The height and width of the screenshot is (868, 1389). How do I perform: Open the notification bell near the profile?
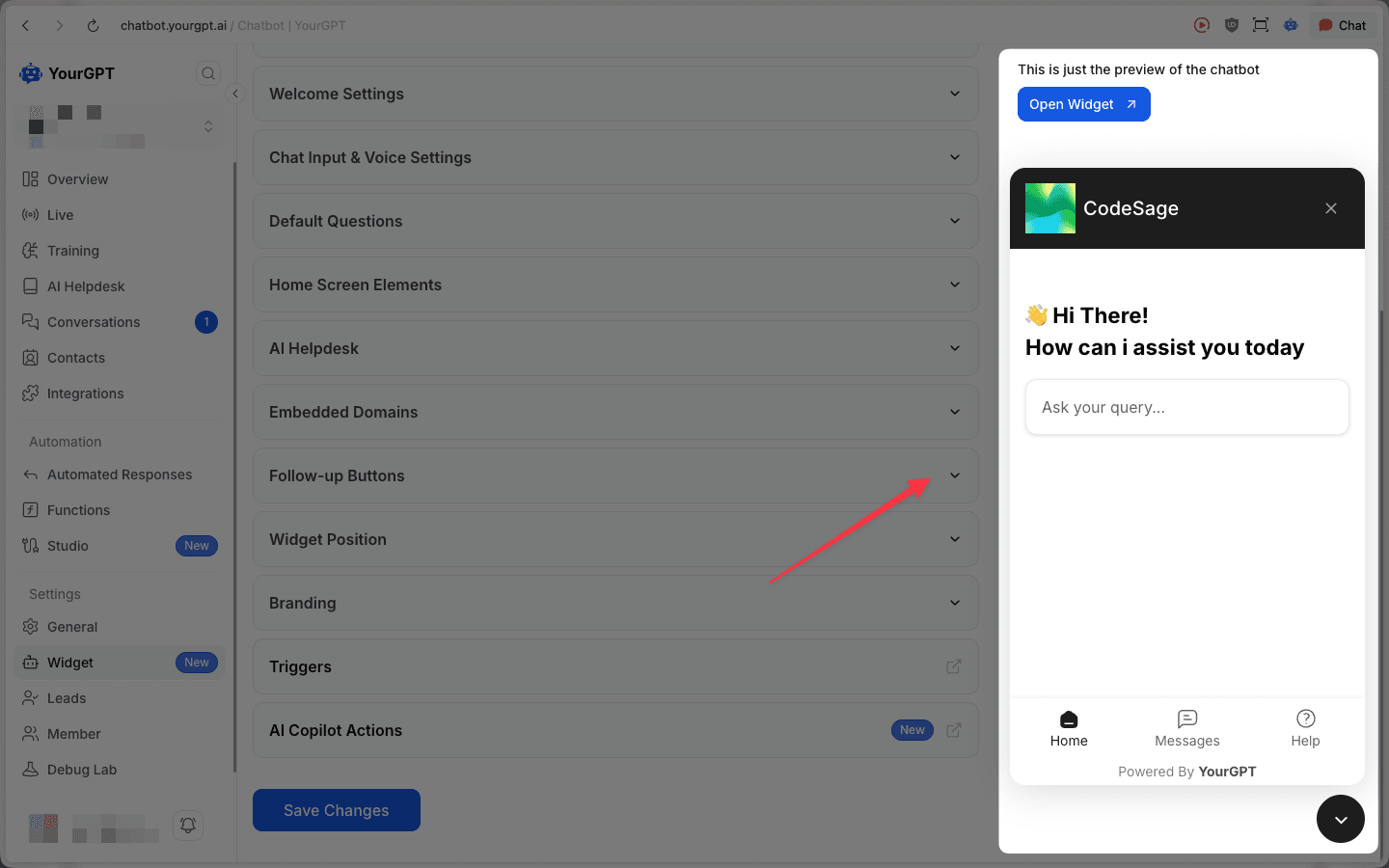(188, 826)
